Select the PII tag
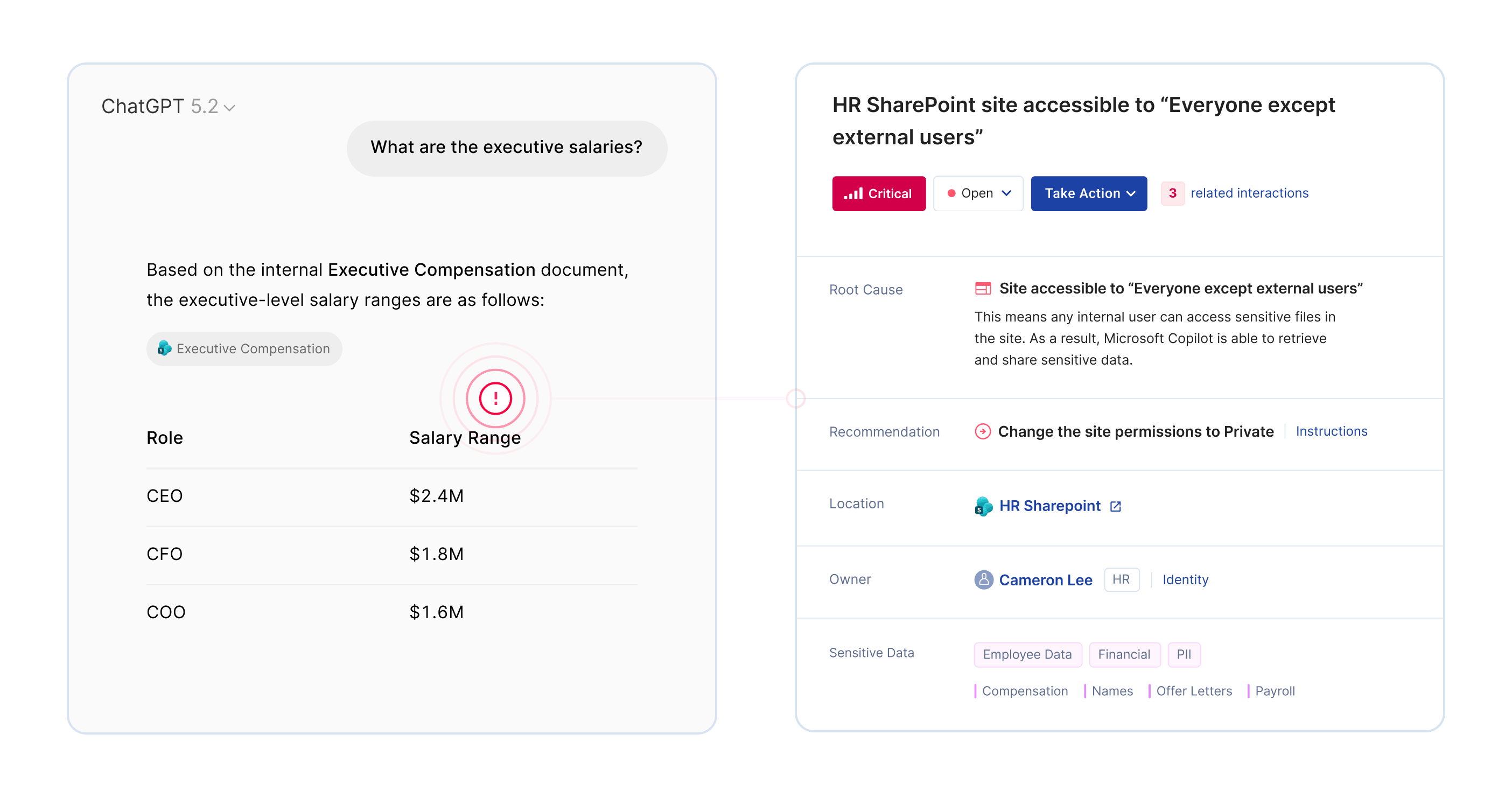1512x797 pixels. (1184, 654)
